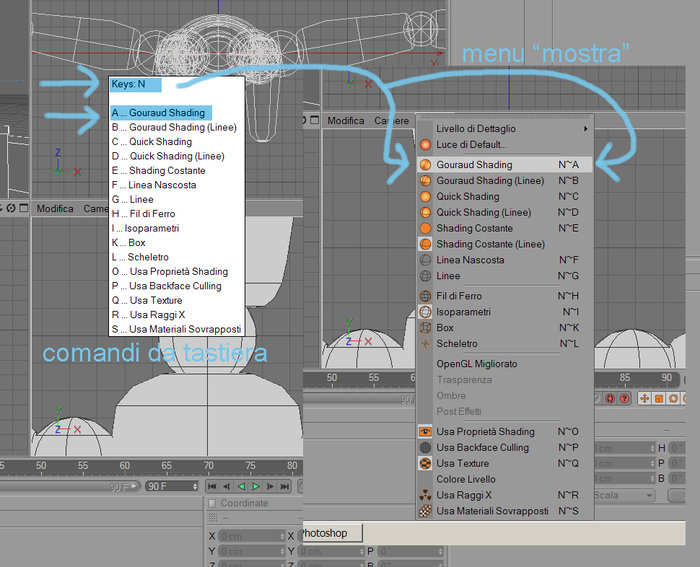Click the 90 F frame field stepper arrows
This screenshot has width=700, height=567.
pyautogui.click(x=195, y=486)
